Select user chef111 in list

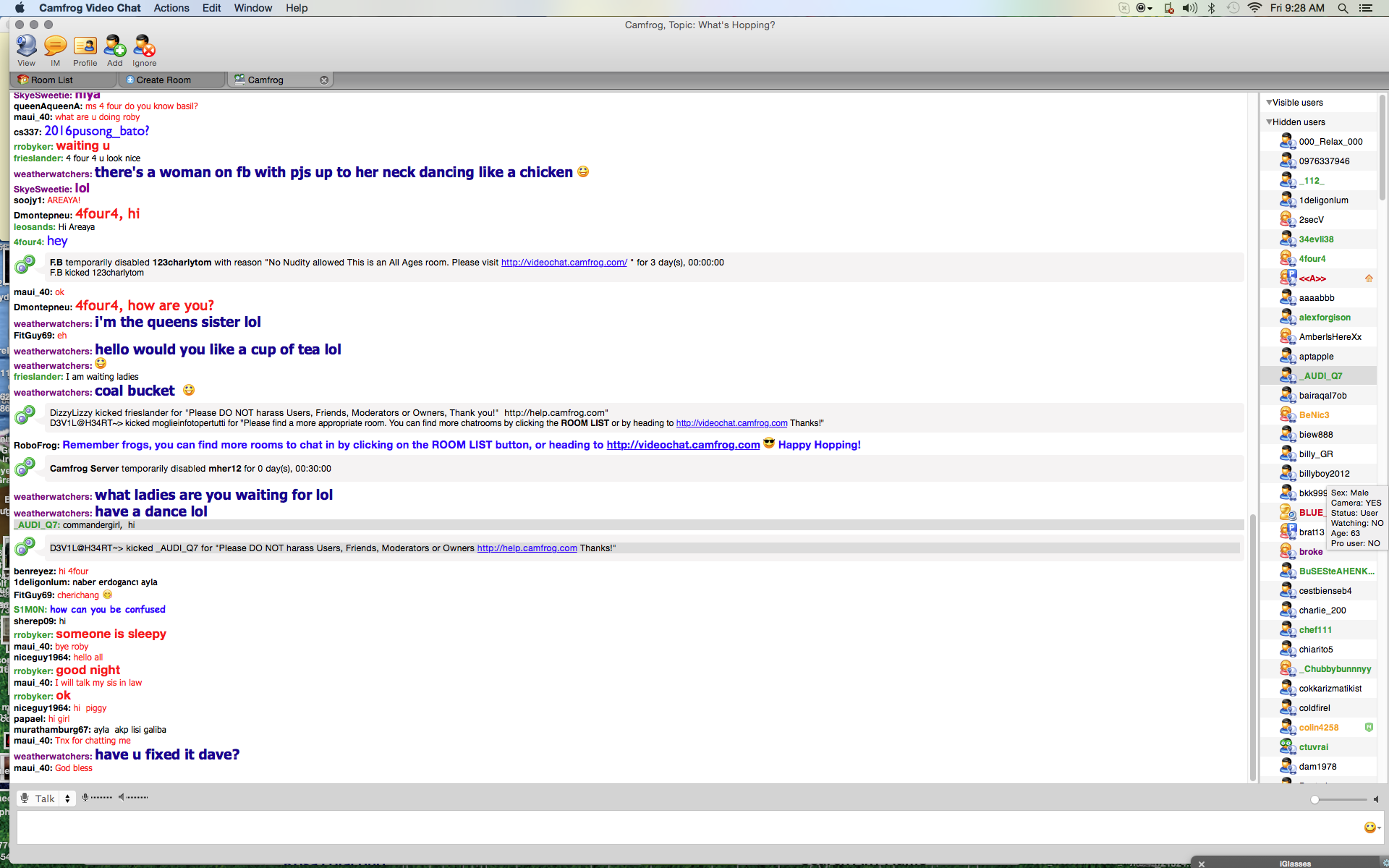click(x=1317, y=629)
